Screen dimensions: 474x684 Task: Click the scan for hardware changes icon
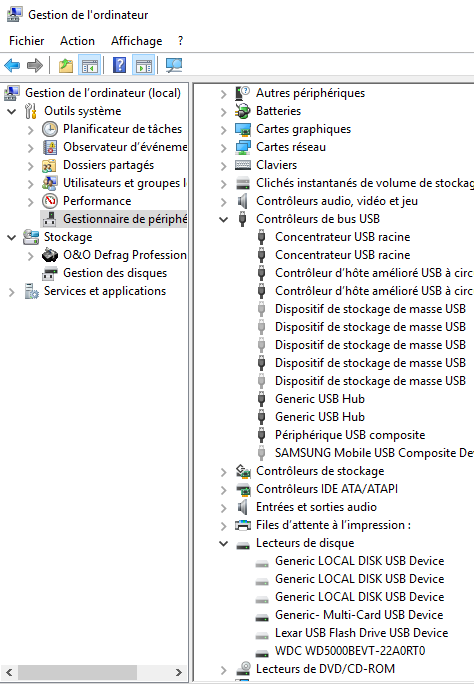(174, 65)
